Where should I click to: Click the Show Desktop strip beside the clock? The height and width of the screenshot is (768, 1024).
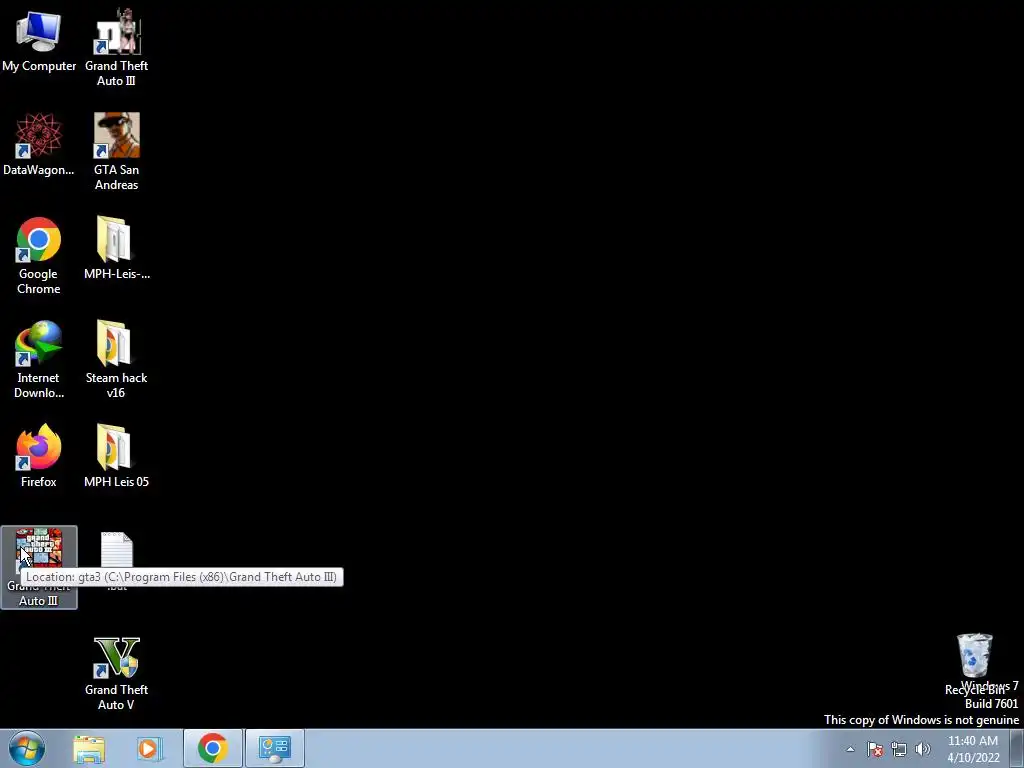[x=1017, y=748]
